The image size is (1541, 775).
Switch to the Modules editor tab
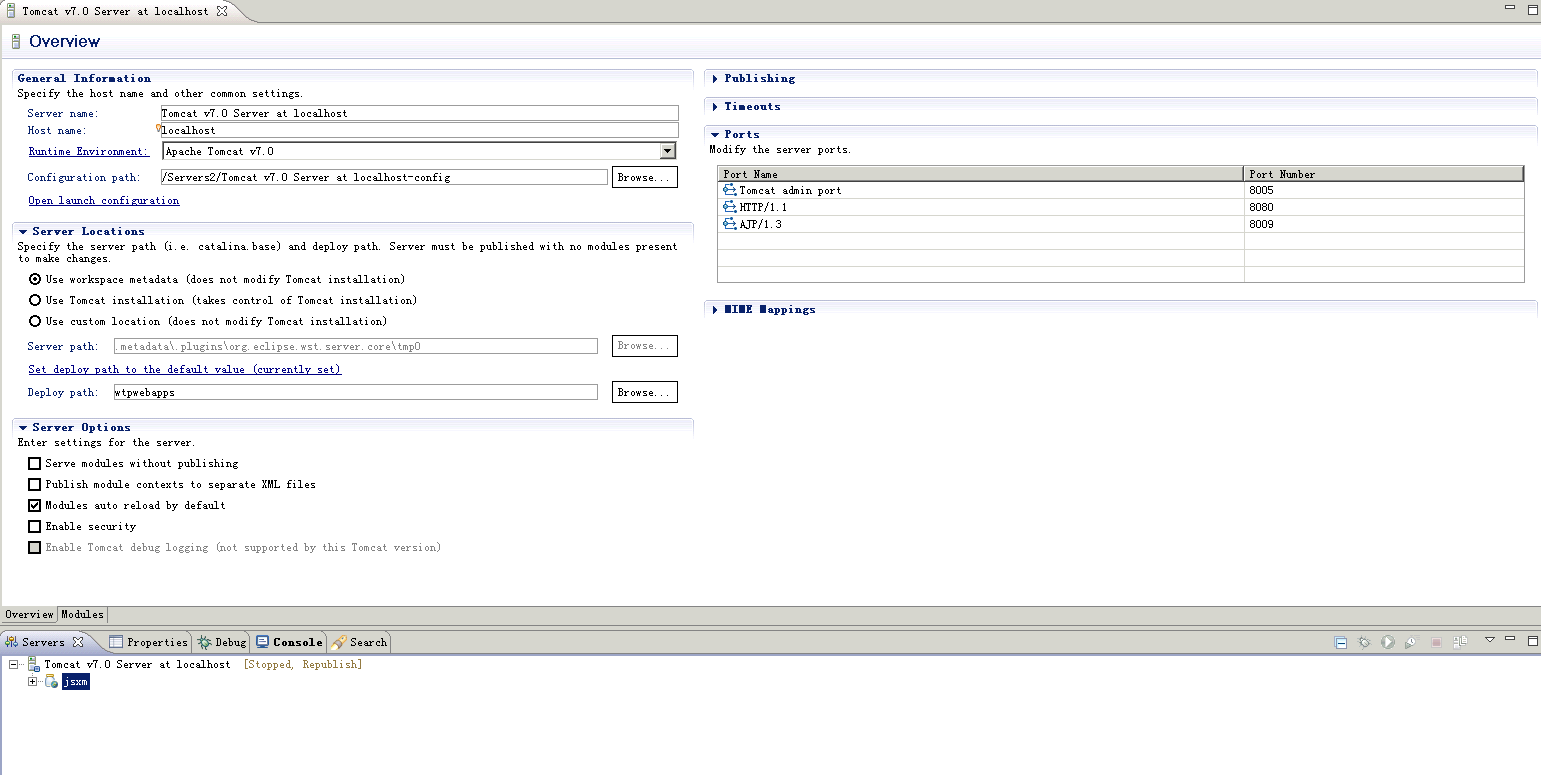tap(82, 614)
